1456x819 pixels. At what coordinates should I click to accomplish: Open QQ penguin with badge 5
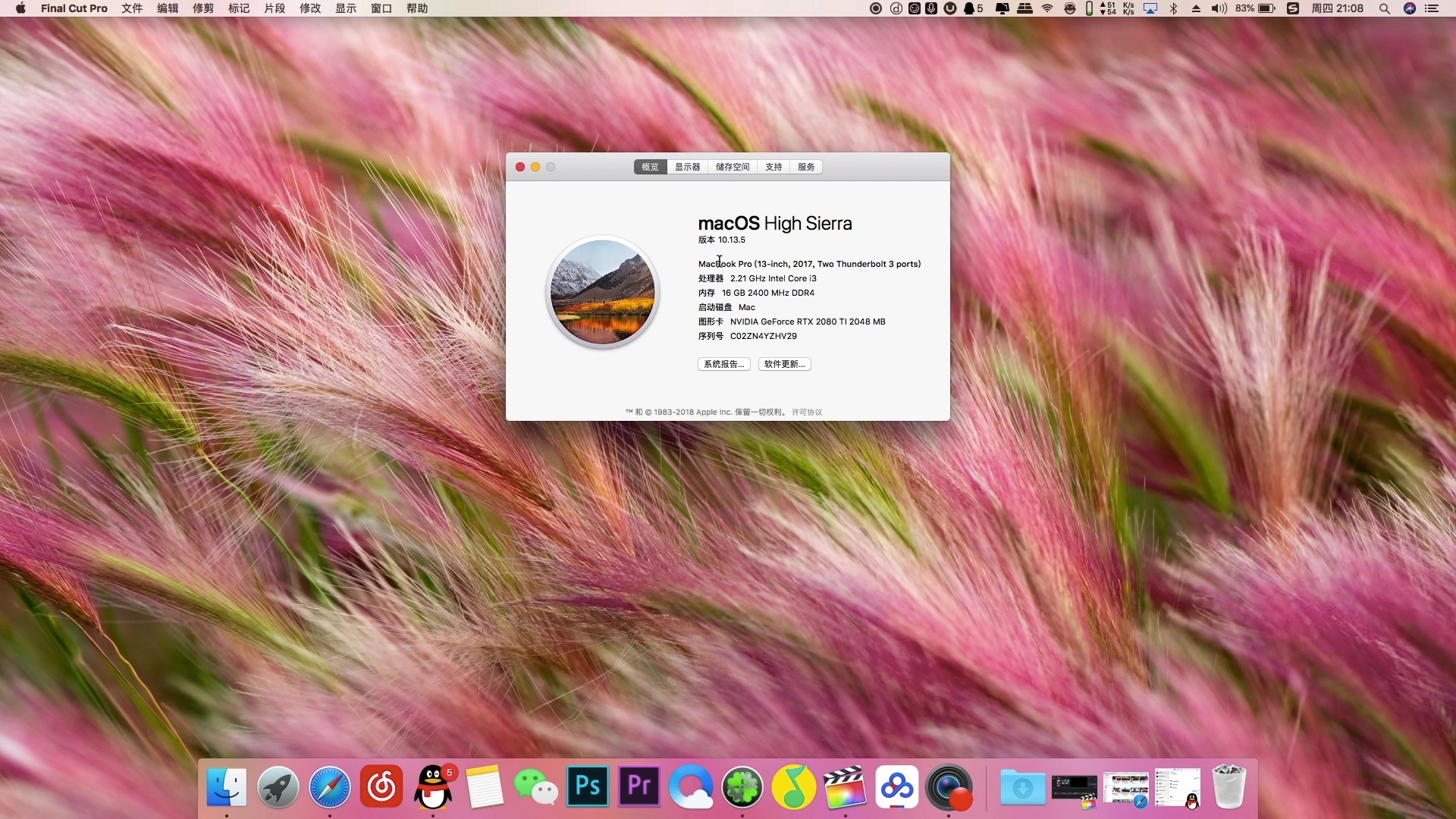[433, 787]
